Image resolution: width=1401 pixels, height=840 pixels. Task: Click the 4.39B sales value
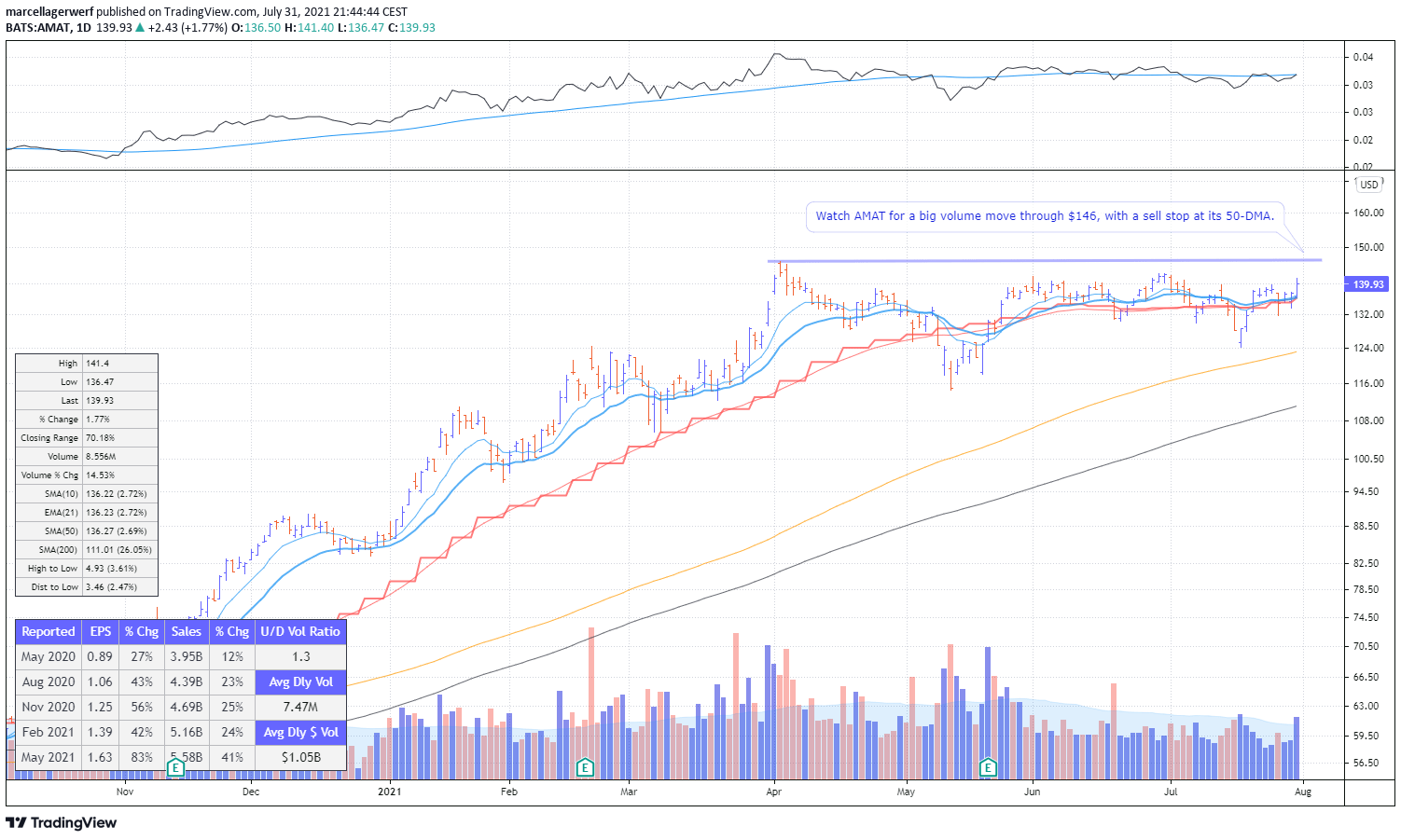(x=187, y=682)
